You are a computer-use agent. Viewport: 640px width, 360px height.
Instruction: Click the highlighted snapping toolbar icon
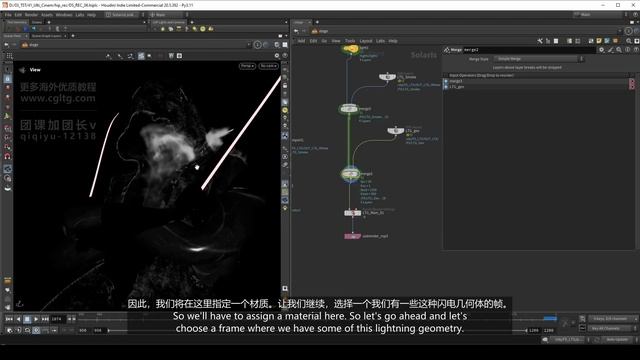(x=141, y=56)
